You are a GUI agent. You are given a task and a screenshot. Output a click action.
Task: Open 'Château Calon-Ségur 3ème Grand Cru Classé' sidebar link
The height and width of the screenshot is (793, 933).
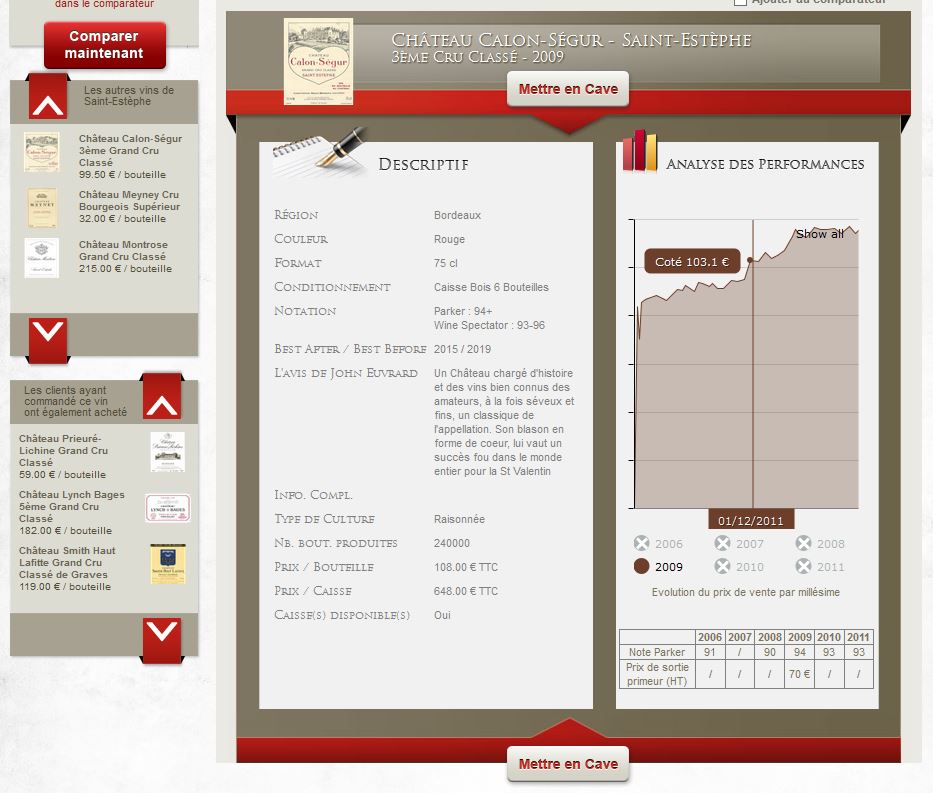click(130, 151)
